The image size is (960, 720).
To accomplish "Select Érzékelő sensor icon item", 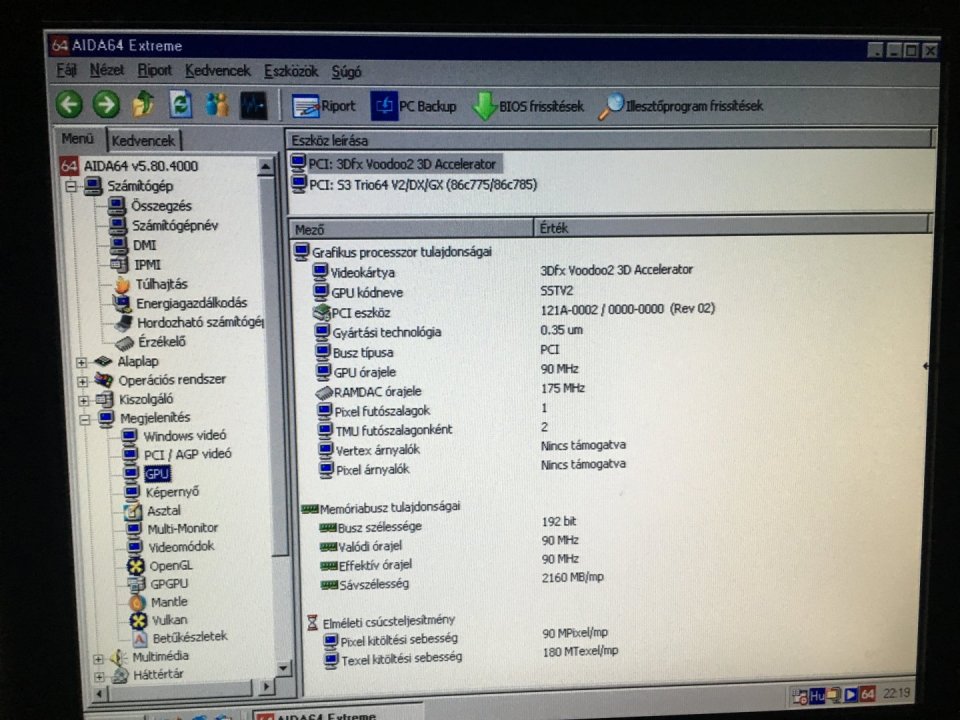I will (x=151, y=342).
